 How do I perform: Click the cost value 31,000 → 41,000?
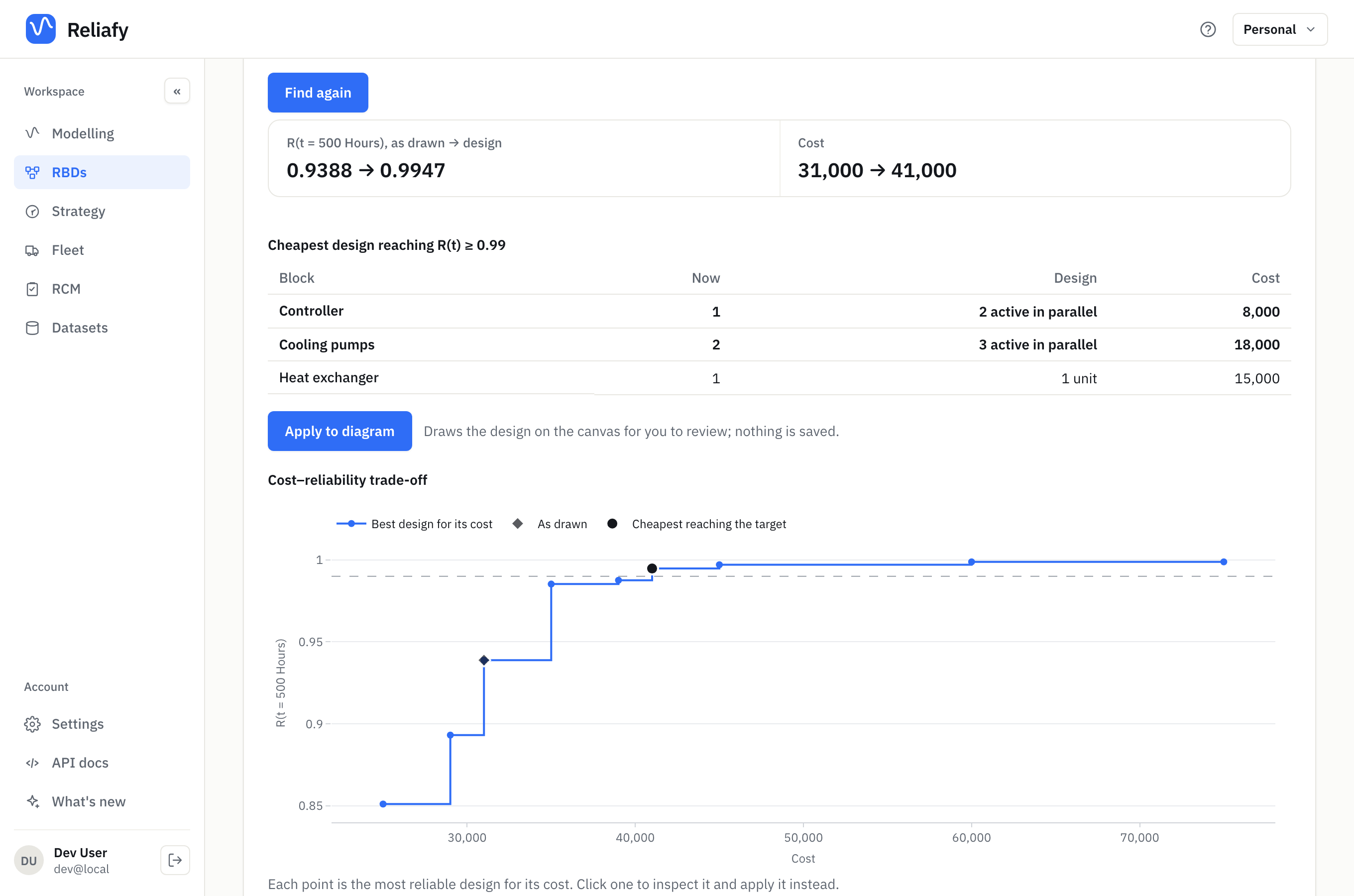point(877,170)
